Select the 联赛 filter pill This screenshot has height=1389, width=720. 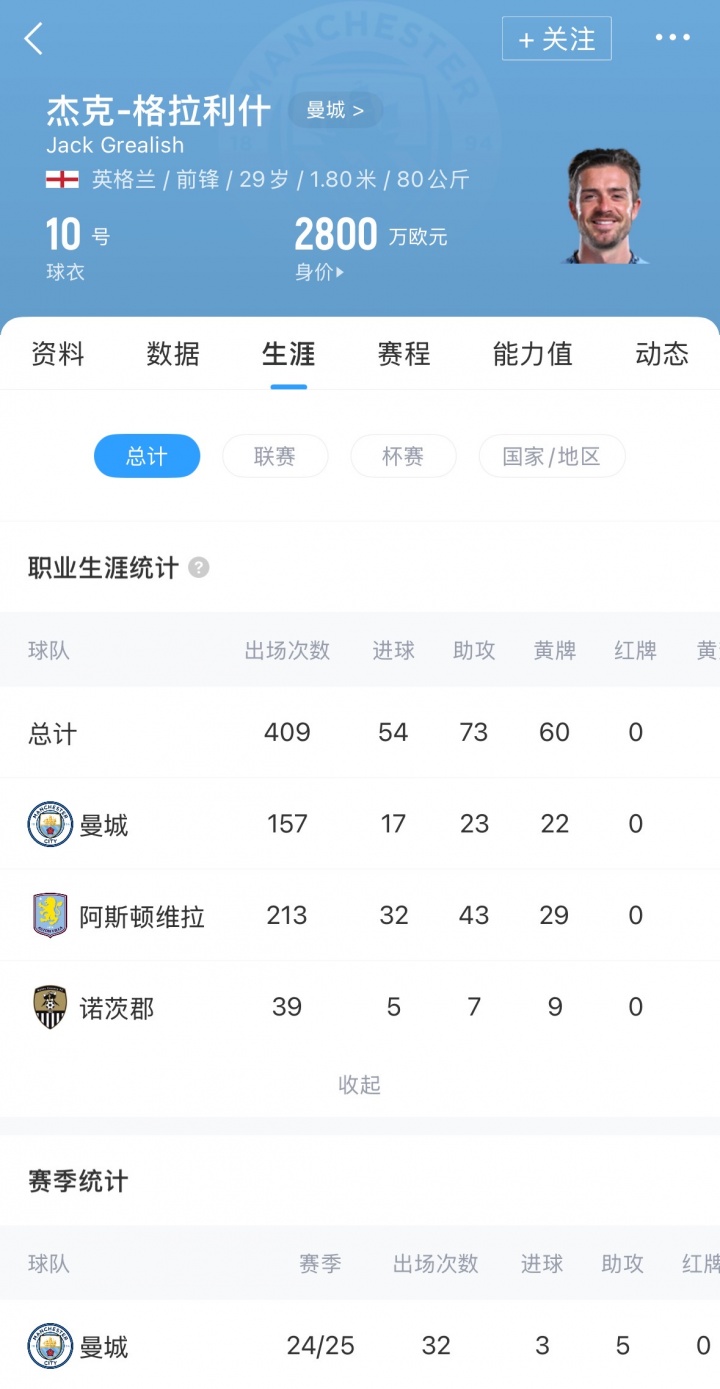click(x=275, y=456)
